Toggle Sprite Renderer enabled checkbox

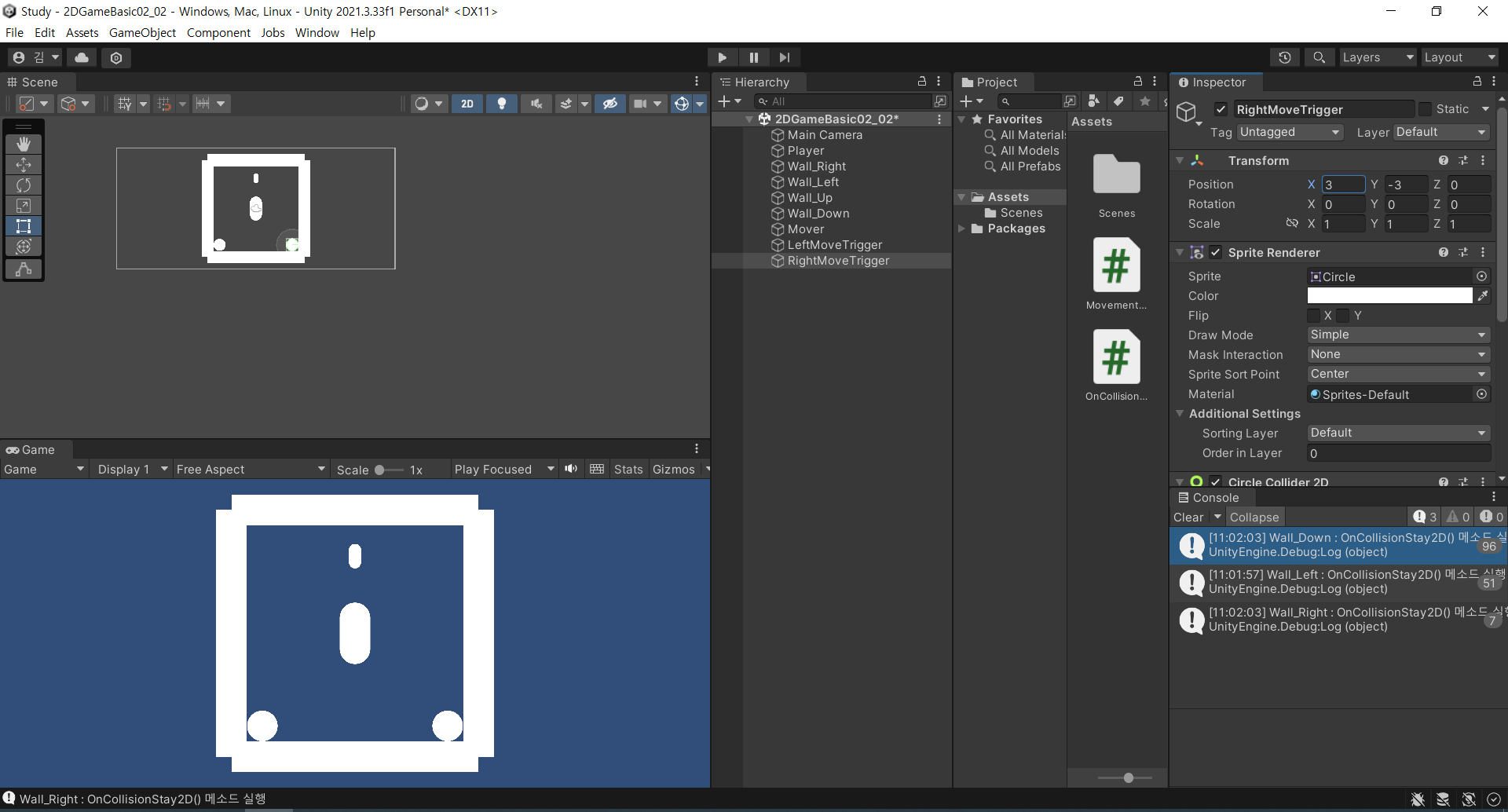(x=1215, y=252)
